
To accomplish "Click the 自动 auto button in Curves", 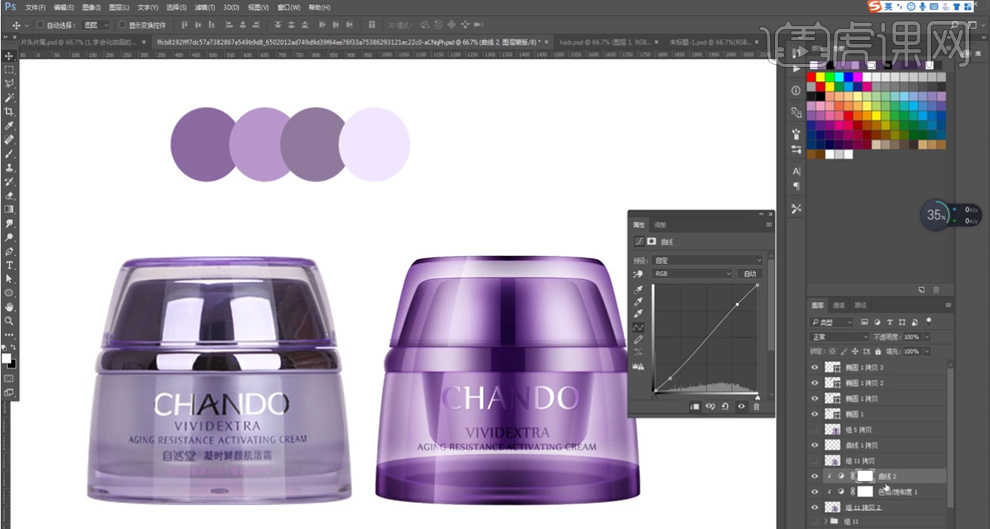I will pos(749,274).
